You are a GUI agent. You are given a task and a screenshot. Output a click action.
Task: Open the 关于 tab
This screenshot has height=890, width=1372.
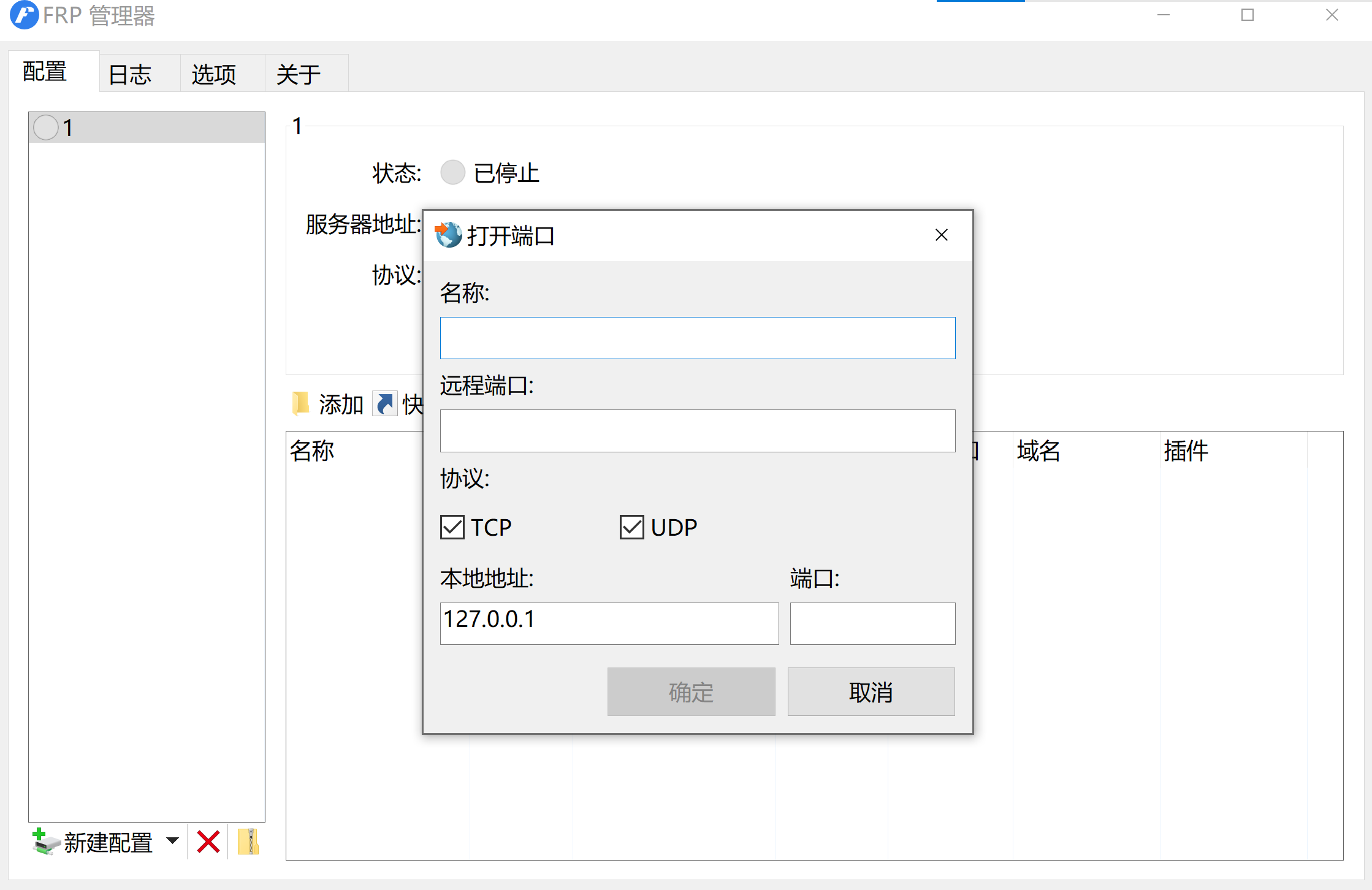pyautogui.click(x=298, y=74)
